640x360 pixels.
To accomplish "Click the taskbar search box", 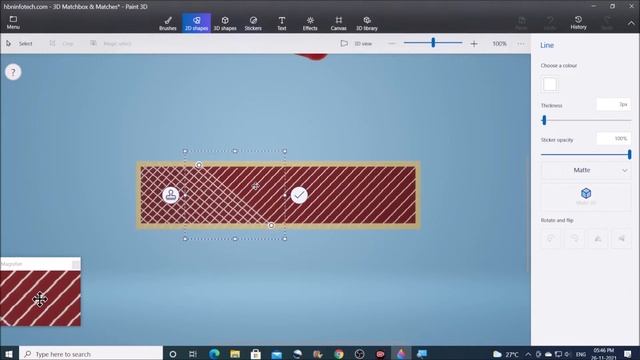I will pos(91,354).
